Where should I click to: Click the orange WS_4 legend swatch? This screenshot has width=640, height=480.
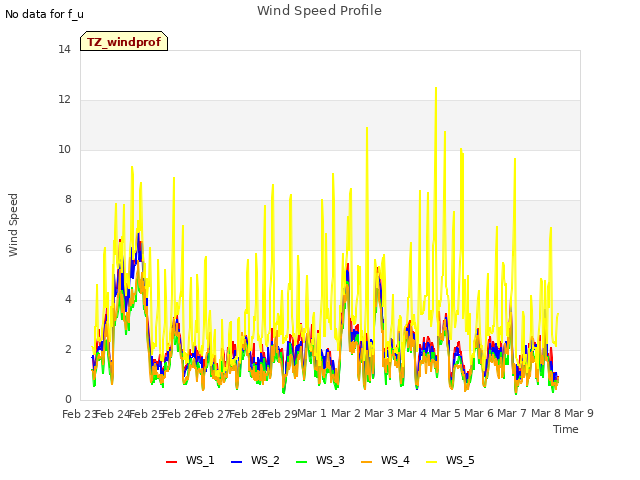tap(367, 462)
